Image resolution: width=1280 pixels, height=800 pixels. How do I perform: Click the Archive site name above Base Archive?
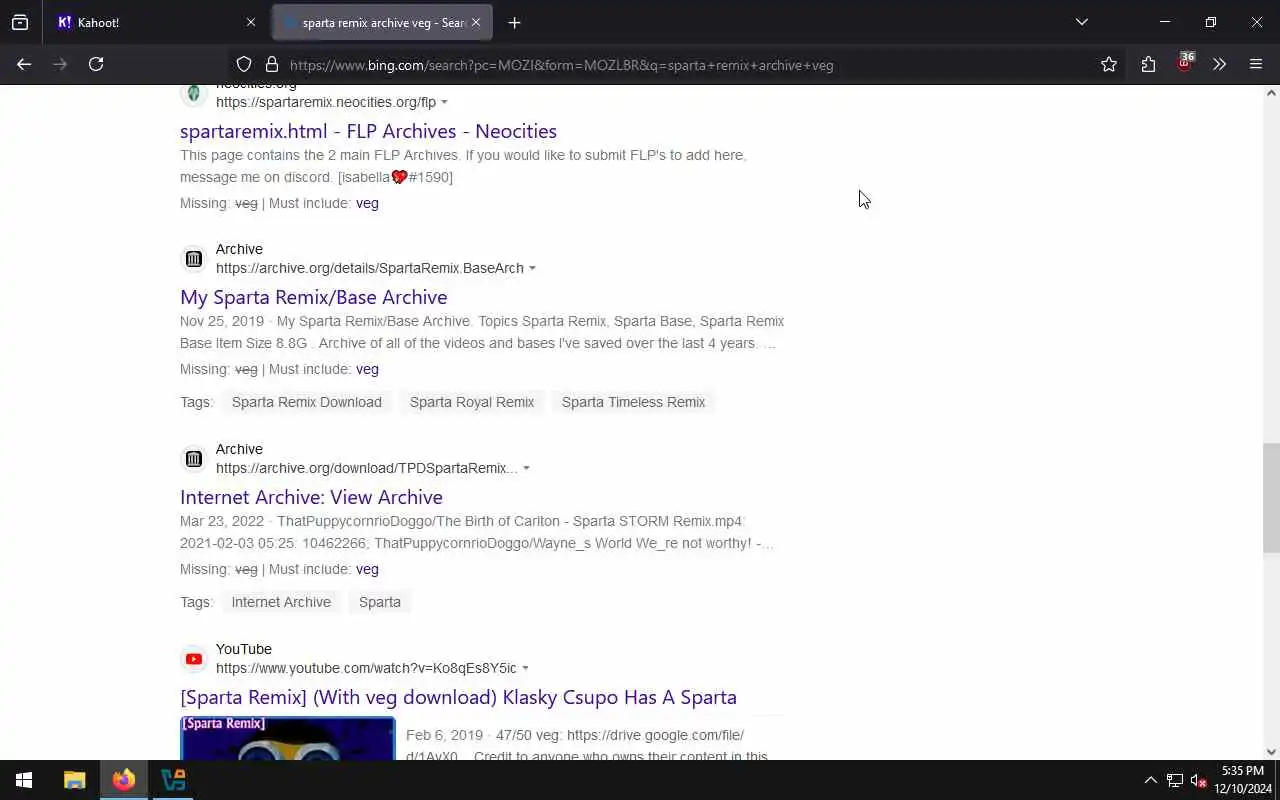point(239,249)
